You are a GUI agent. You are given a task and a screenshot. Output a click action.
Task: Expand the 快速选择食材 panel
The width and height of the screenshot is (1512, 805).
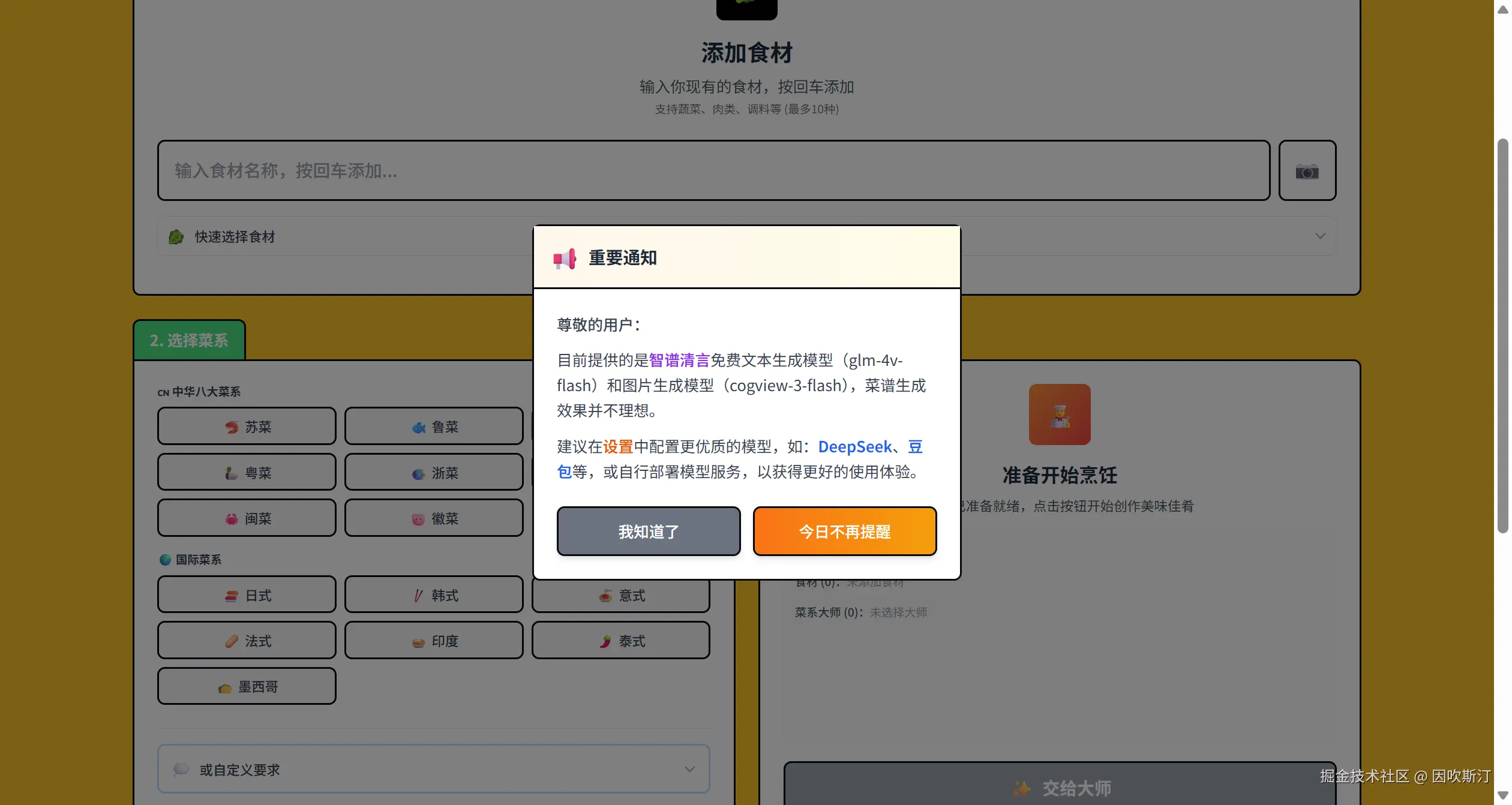pyautogui.click(x=233, y=236)
